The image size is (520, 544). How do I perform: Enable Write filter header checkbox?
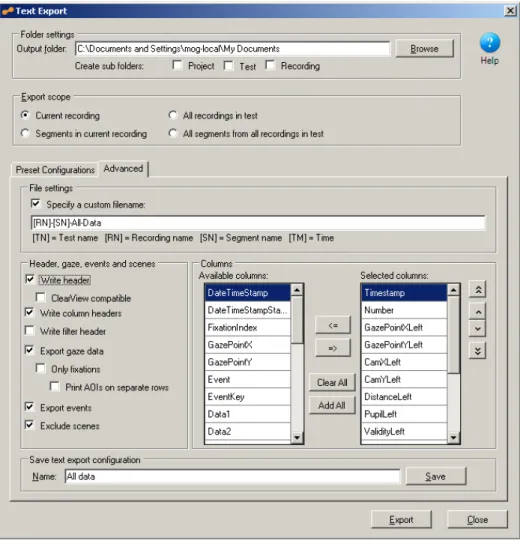30,330
